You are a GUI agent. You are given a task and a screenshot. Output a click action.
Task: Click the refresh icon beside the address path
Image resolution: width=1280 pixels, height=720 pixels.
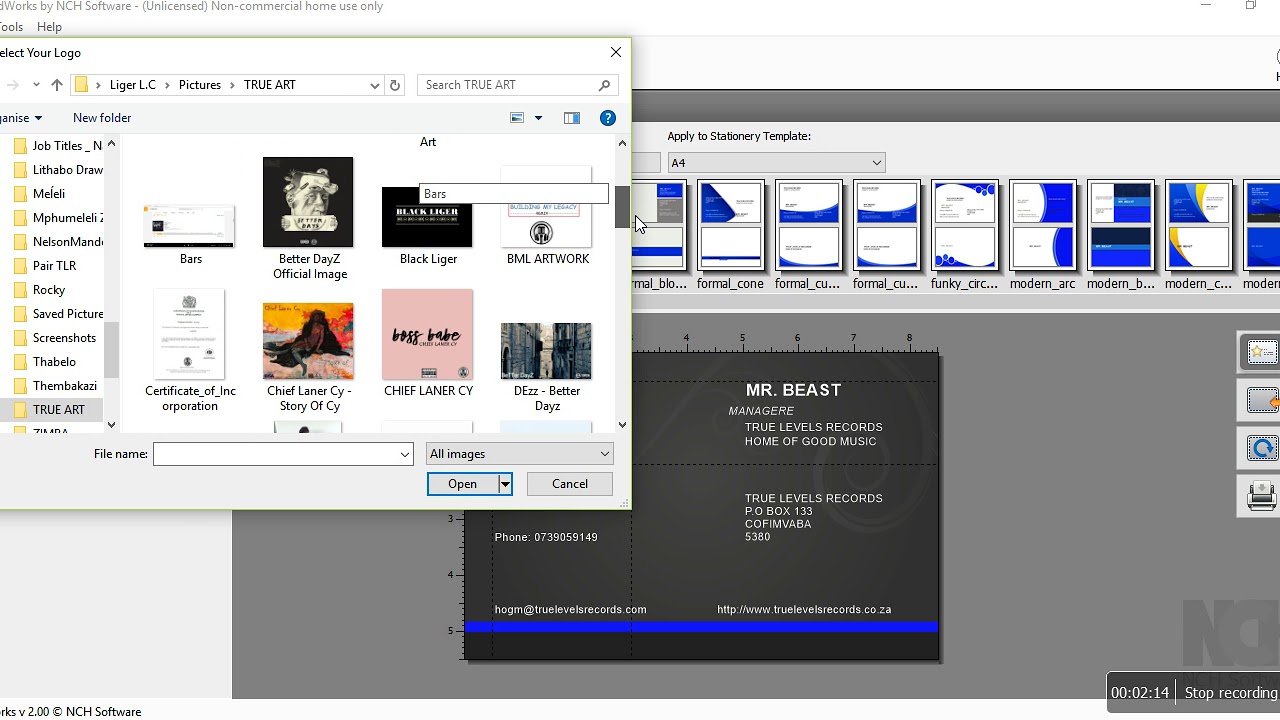pyautogui.click(x=395, y=85)
